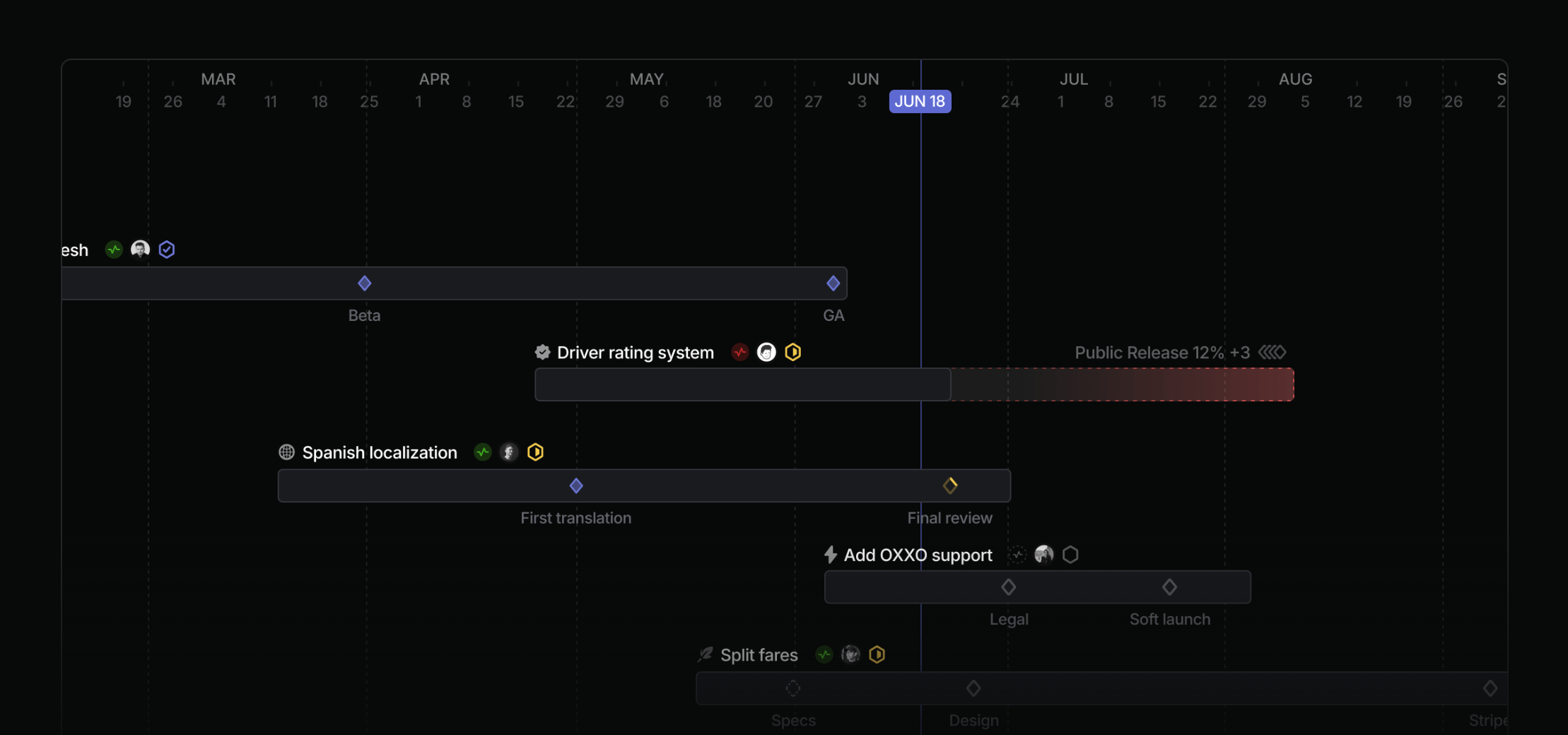Screen dimensions: 1568x735
Task: Select the Beta milestone diamond
Action: (x=364, y=283)
